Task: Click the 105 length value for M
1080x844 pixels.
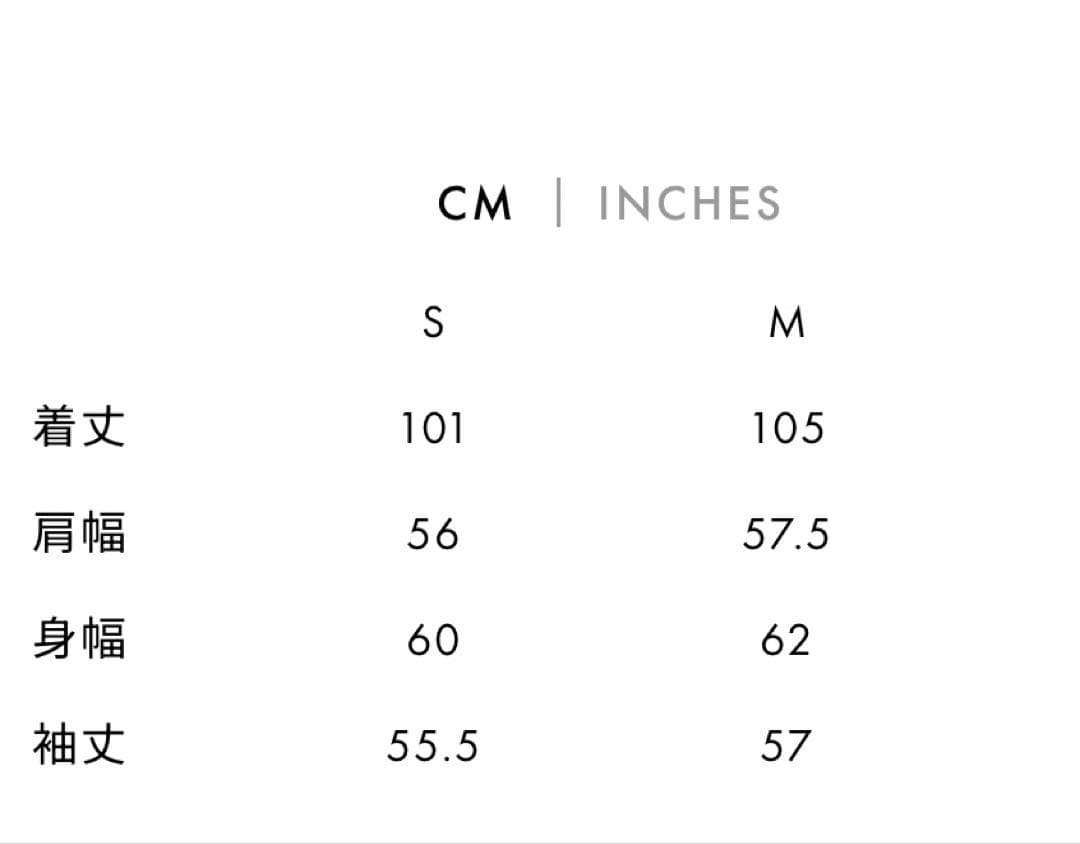Action: pyautogui.click(x=788, y=429)
